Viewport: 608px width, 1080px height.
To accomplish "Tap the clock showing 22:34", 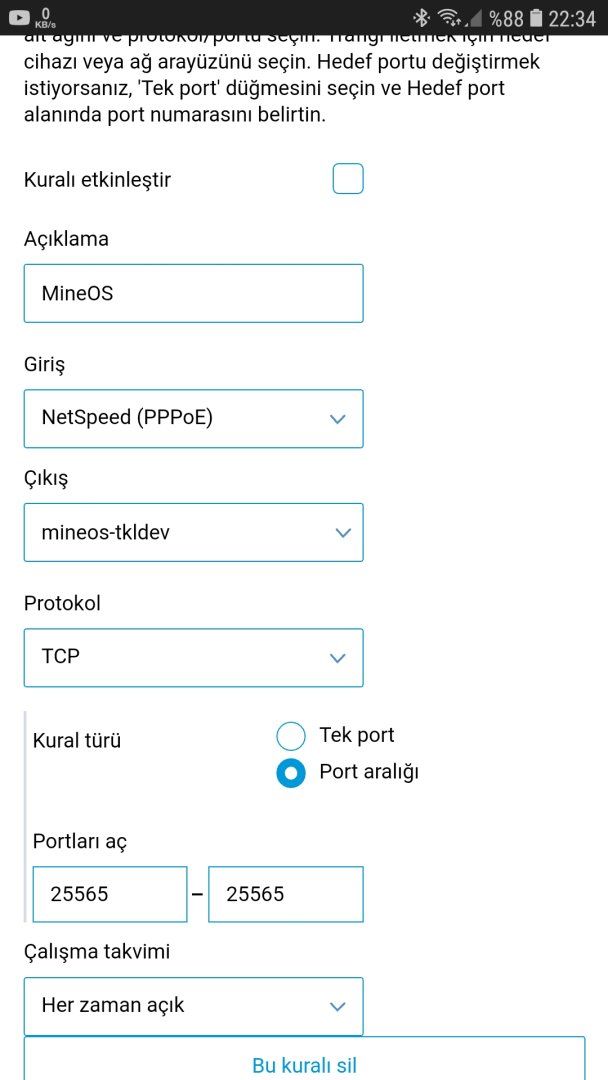I will pyautogui.click(x=572, y=17).
